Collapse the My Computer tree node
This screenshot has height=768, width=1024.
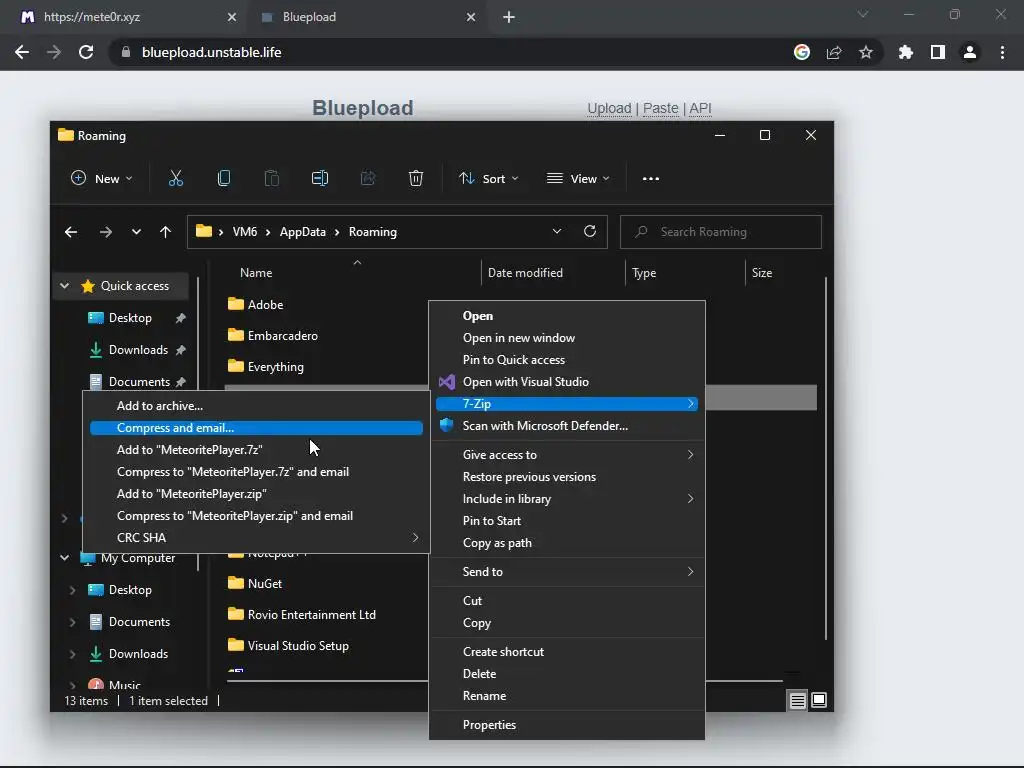pos(64,558)
